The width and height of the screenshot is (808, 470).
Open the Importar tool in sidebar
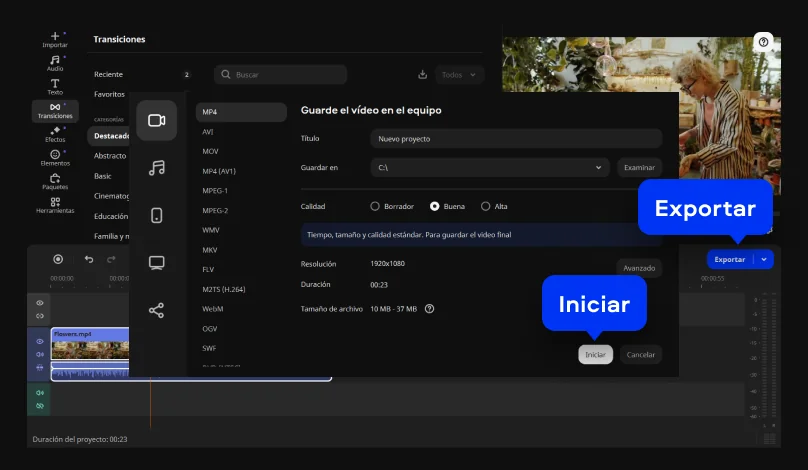point(55,39)
